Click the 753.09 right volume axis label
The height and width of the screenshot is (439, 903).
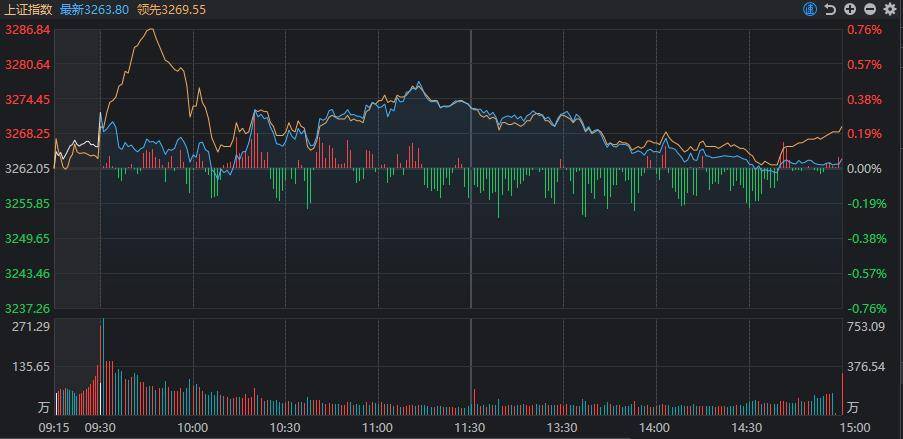(x=863, y=327)
